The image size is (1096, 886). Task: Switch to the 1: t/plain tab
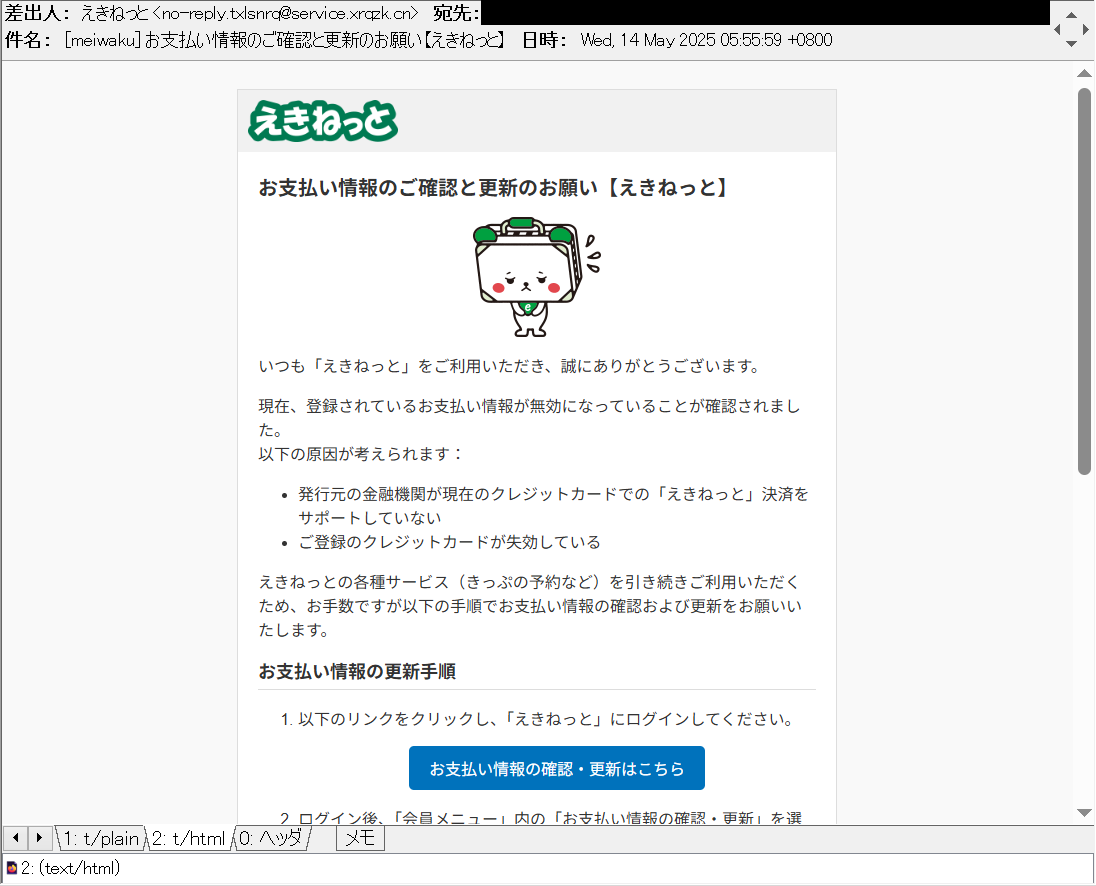101,838
